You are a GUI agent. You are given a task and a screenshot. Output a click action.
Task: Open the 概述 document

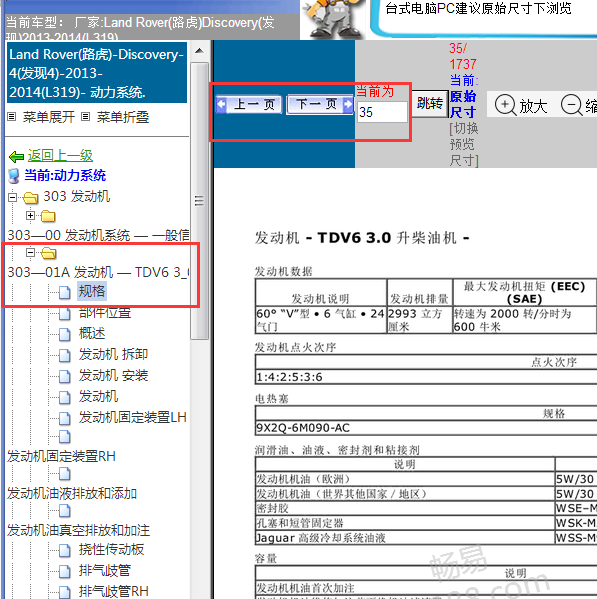pyautogui.click(x=92, y=333)
